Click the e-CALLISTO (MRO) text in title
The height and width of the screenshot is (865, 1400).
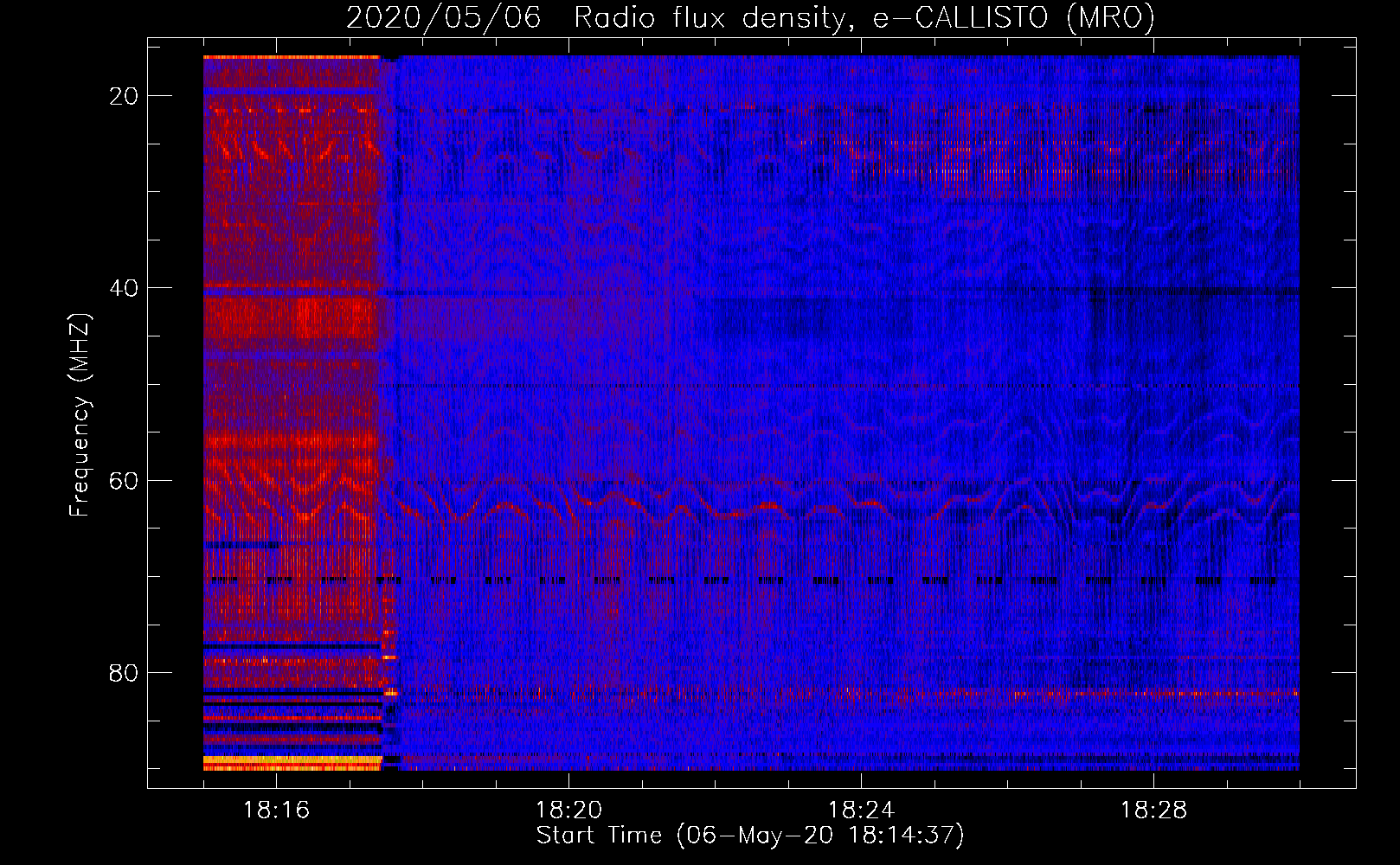tap(1013, 18)
